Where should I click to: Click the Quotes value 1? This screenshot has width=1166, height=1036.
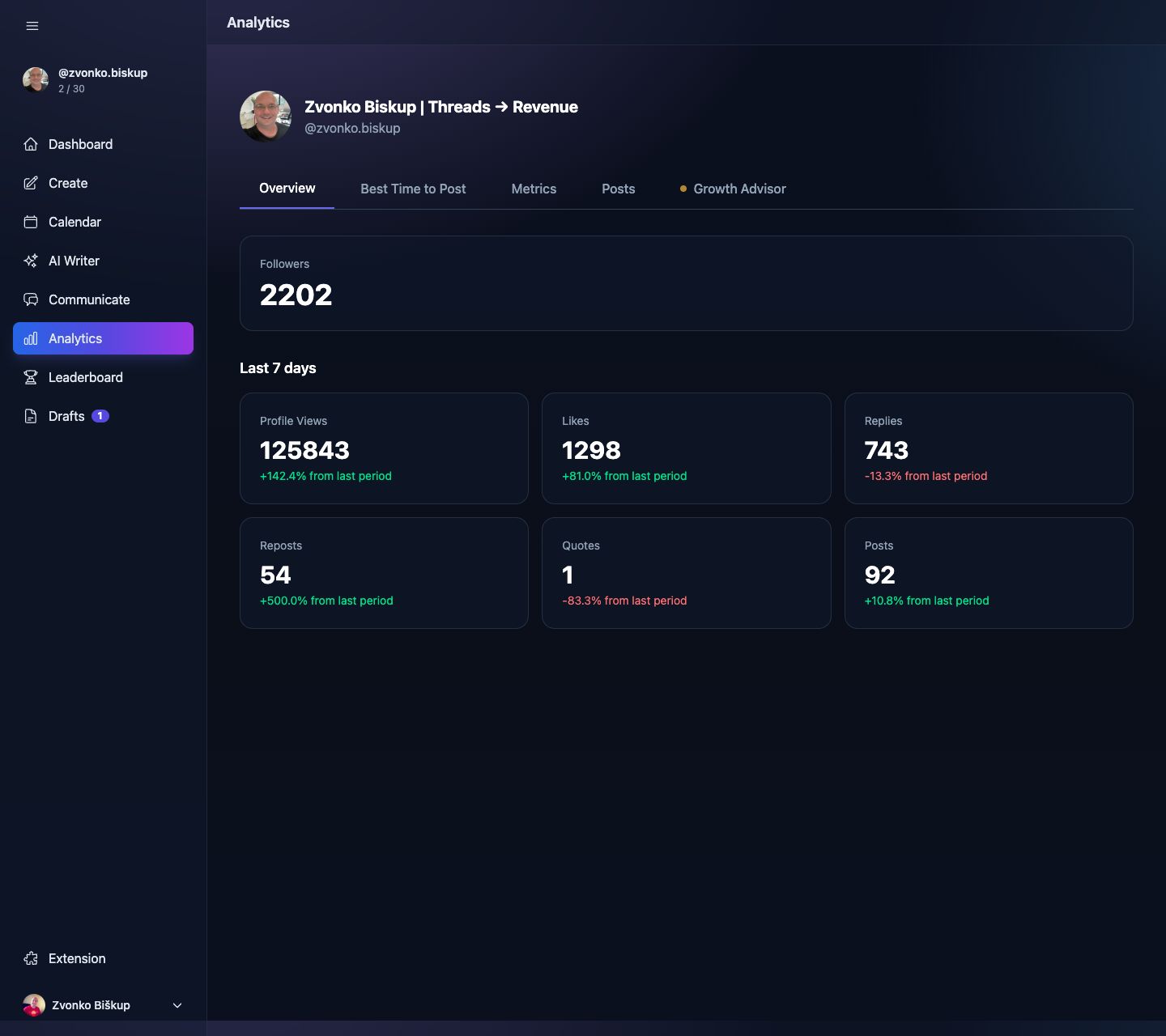tap(568, 575)
